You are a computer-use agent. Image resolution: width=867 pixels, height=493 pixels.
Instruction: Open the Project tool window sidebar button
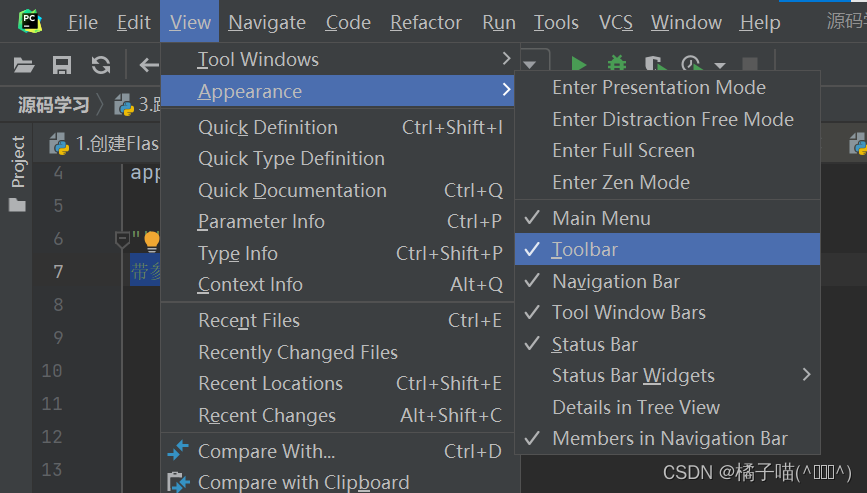click(18, 173)
